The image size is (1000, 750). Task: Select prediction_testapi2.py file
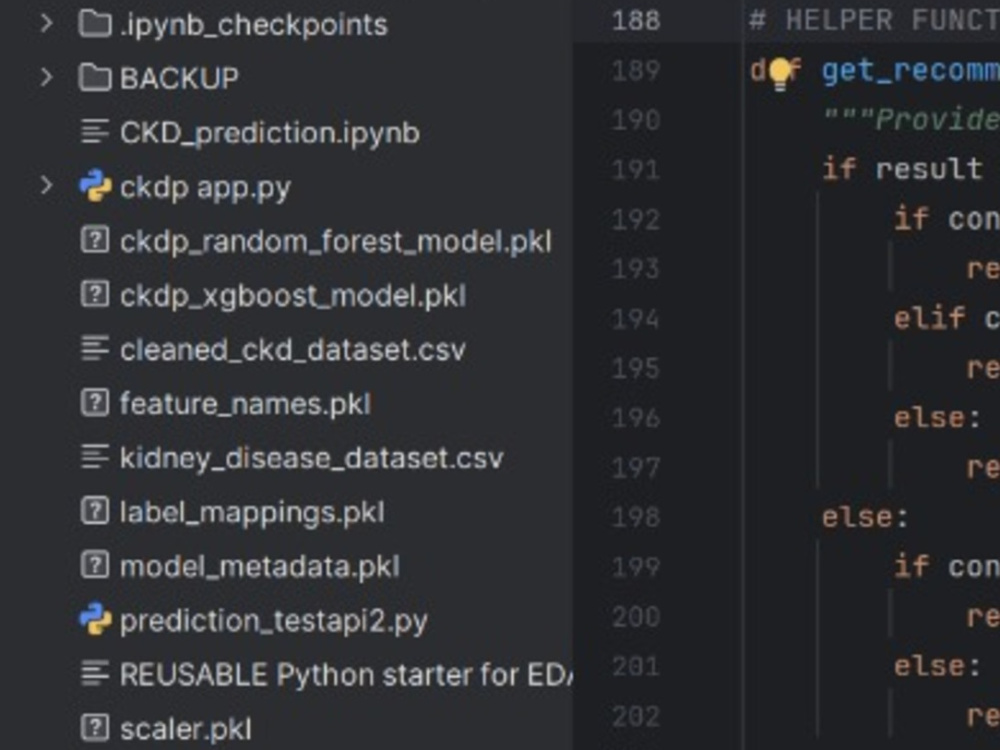tap(274, 621)
